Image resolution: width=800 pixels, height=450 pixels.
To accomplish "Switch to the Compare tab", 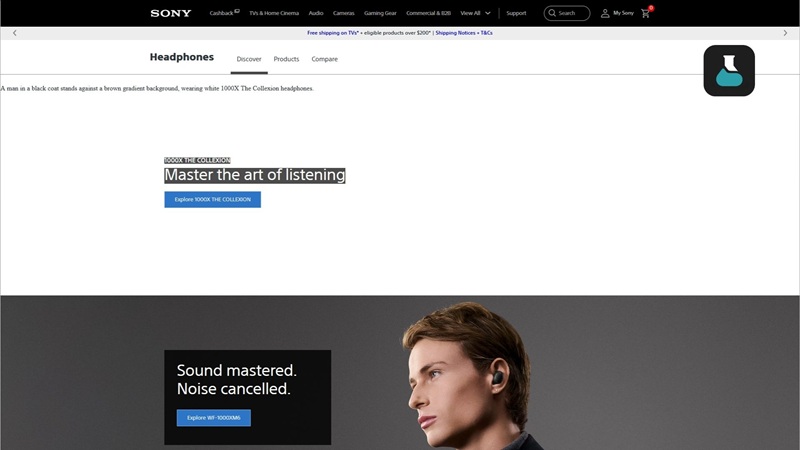I will coord(324,59).
